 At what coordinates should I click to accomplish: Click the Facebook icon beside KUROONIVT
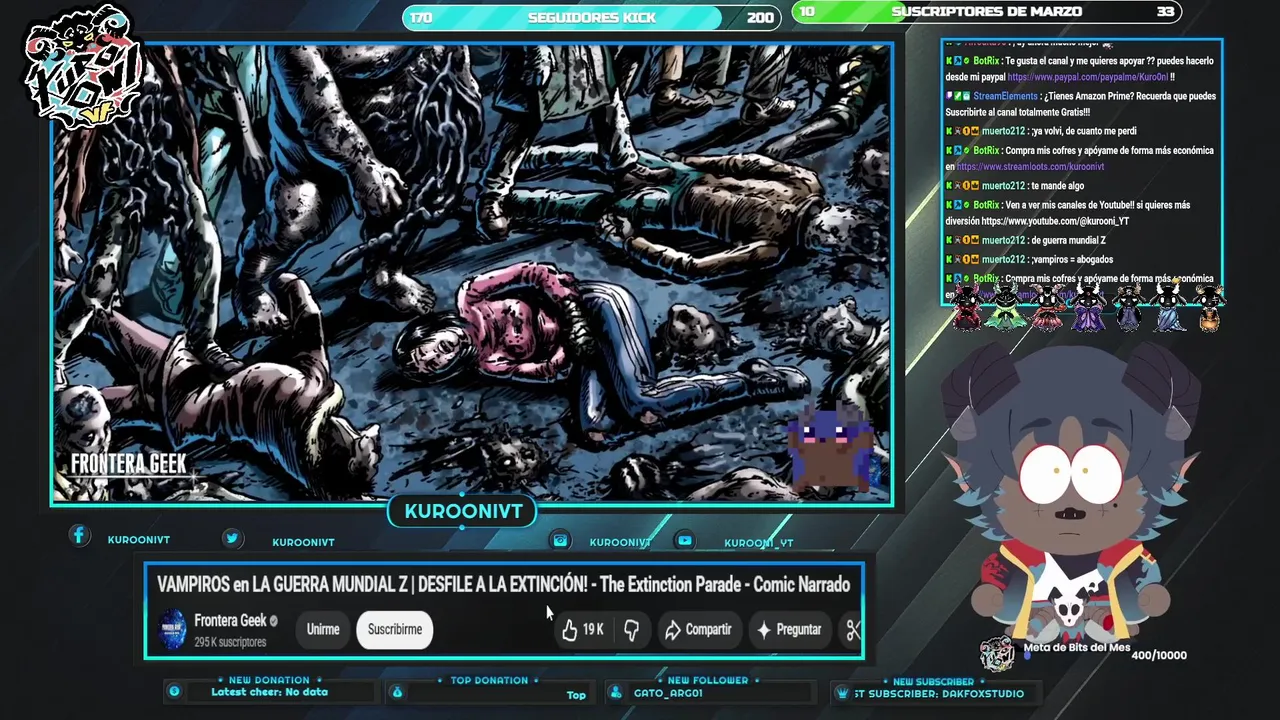79,537
